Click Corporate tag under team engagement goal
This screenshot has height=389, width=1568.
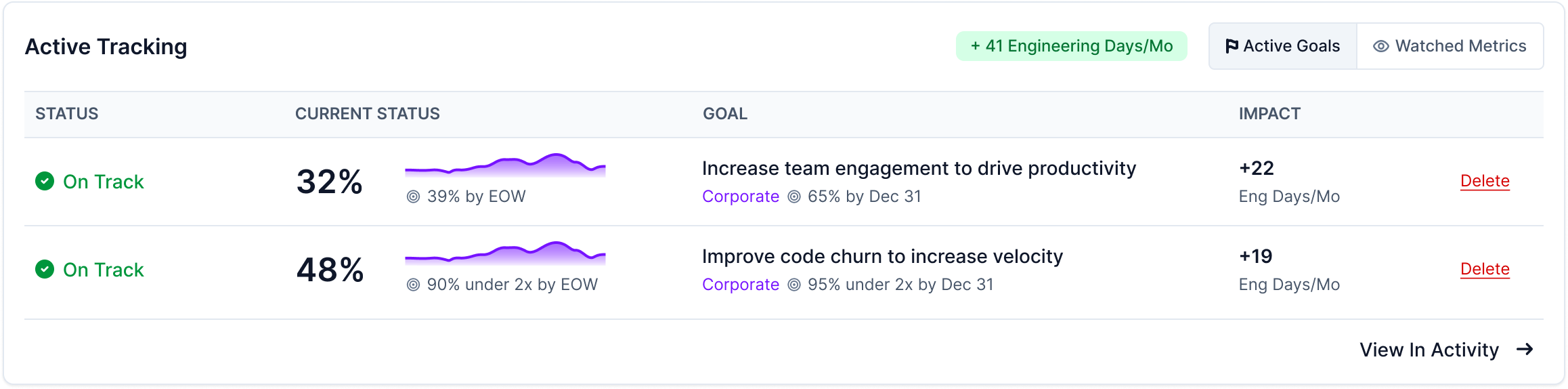click(x=741, y=197)
